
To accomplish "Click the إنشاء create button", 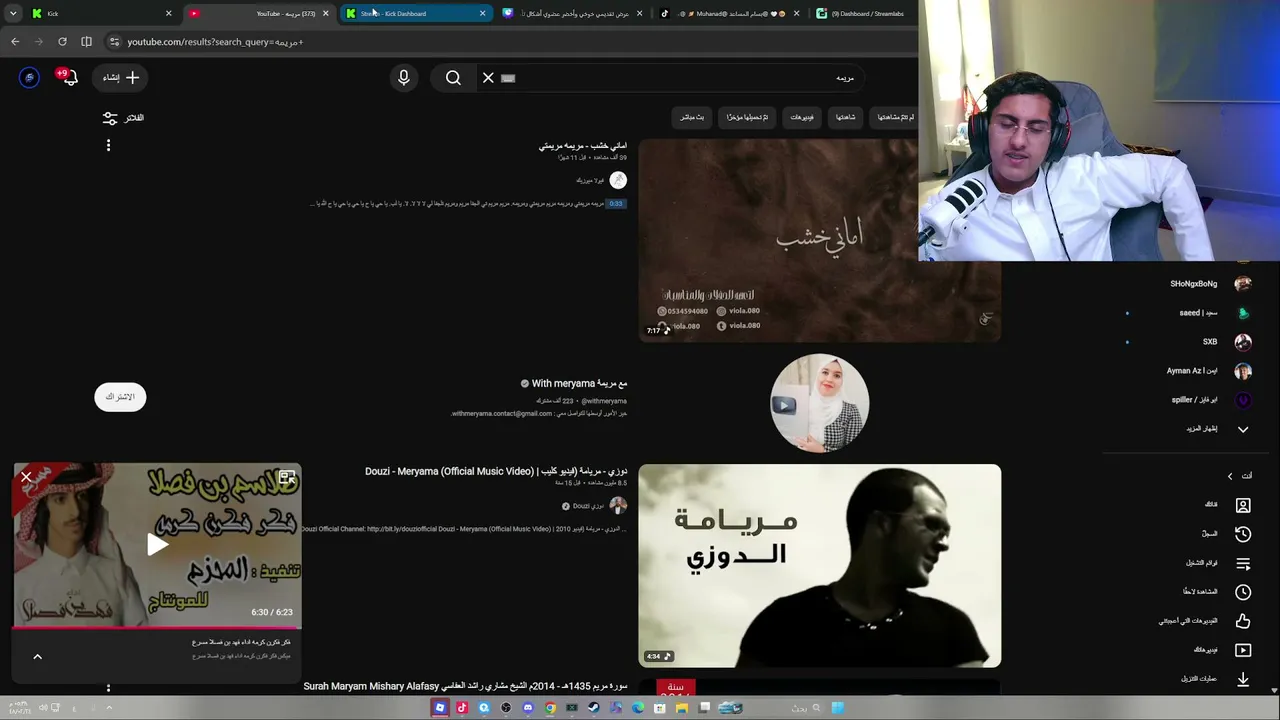I will [x=121, y=77].
